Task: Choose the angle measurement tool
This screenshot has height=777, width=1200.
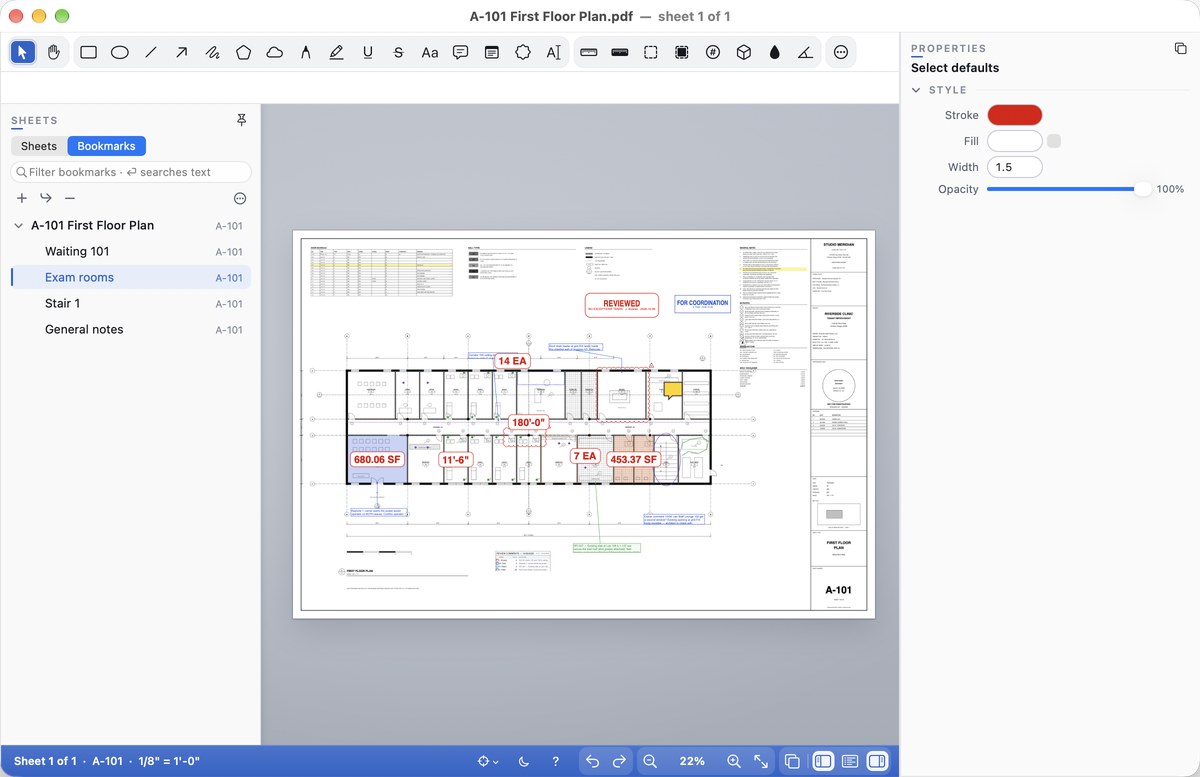Action: (x=806, y=52)
